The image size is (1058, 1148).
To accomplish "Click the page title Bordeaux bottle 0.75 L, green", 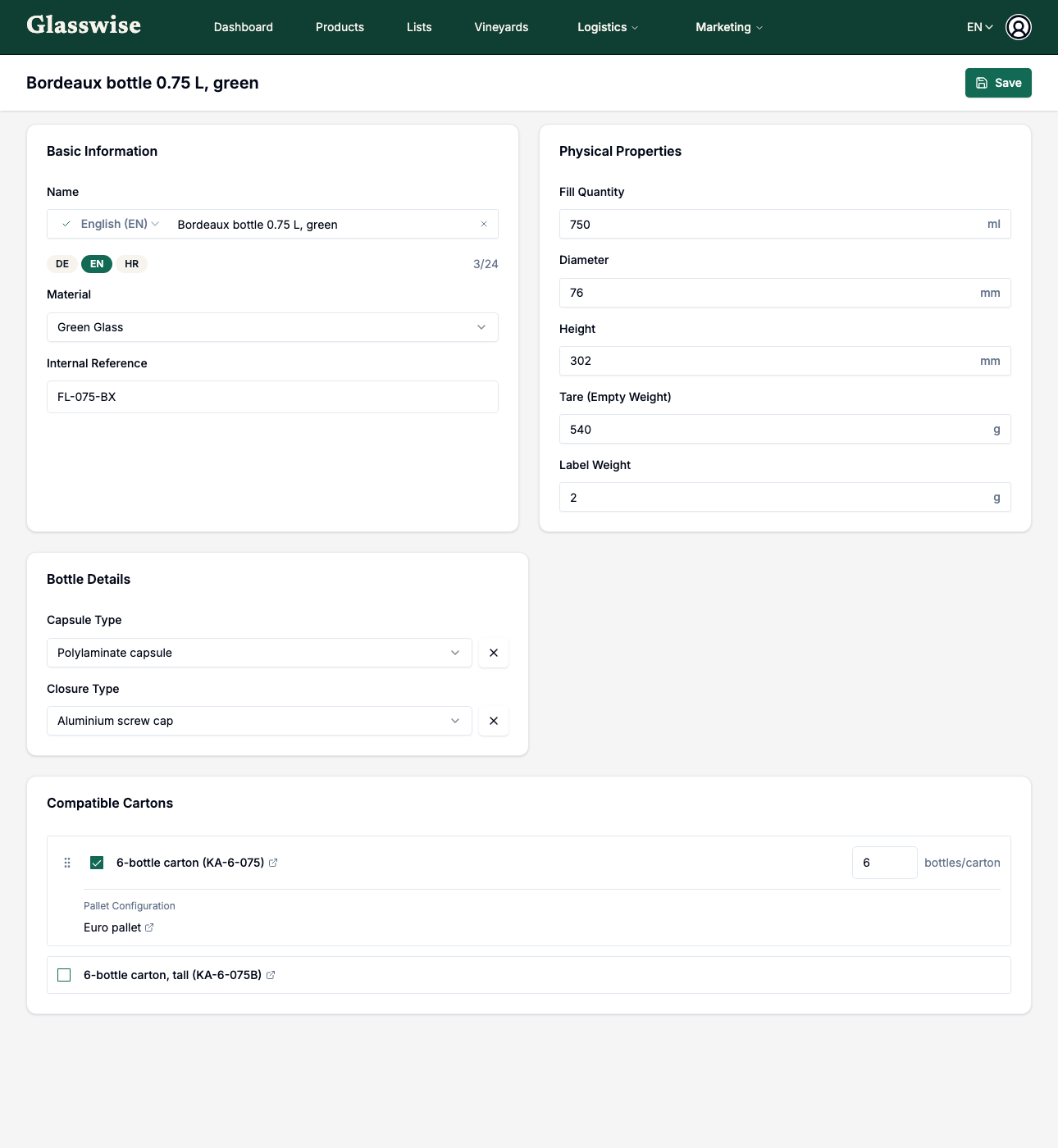I will (x=143, y=83).
